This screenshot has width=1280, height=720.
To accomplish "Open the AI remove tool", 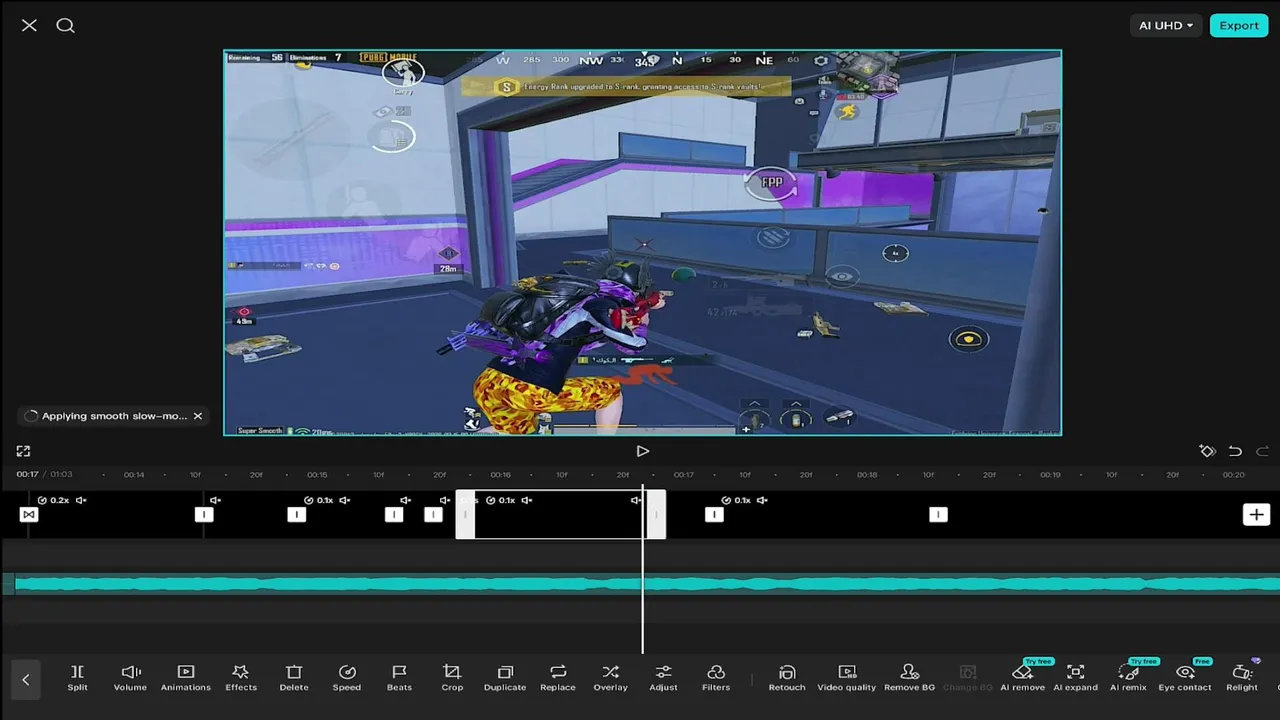I will [x=1022, y=677].
